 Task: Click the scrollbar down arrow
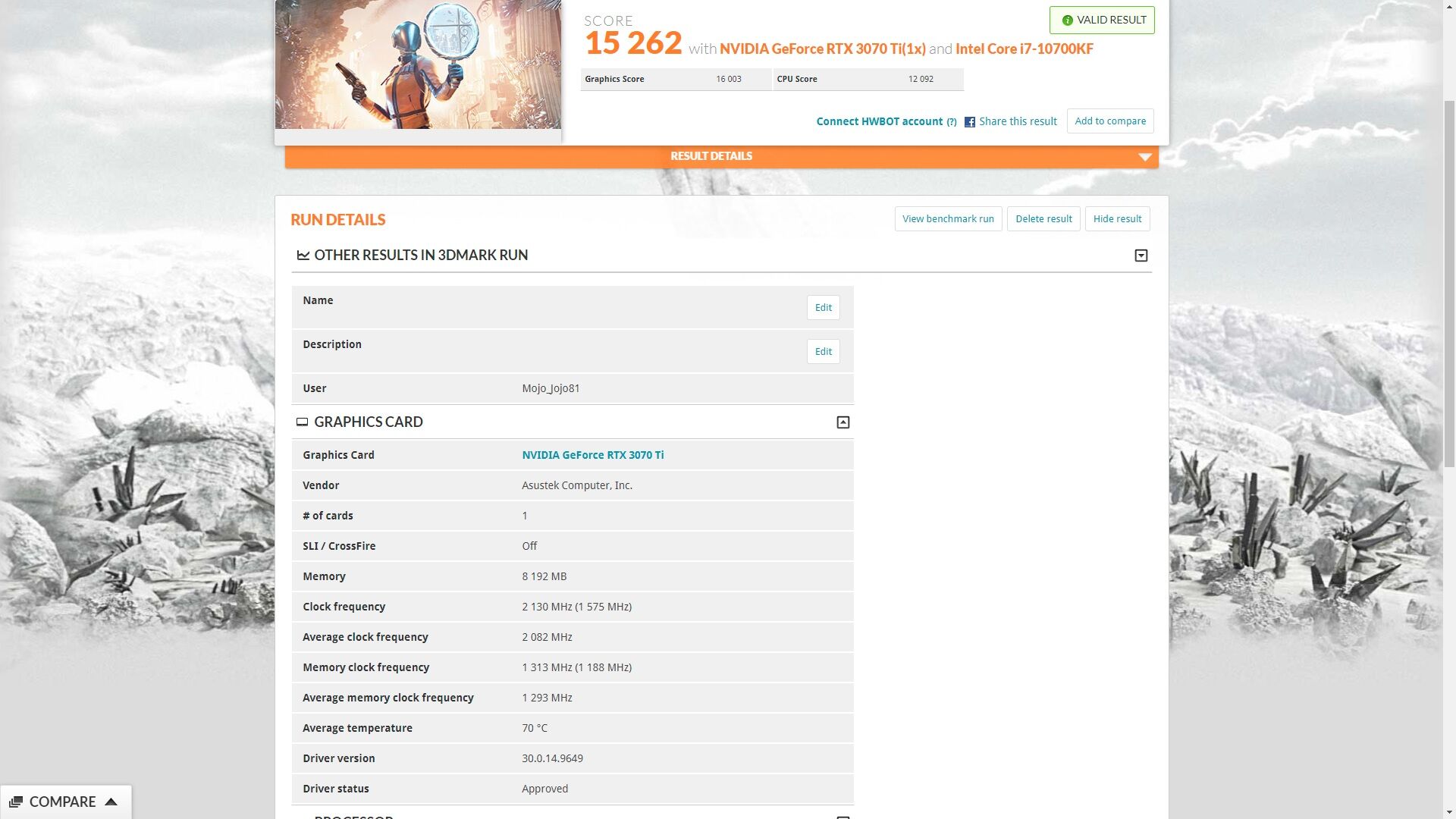(1449, 813)
